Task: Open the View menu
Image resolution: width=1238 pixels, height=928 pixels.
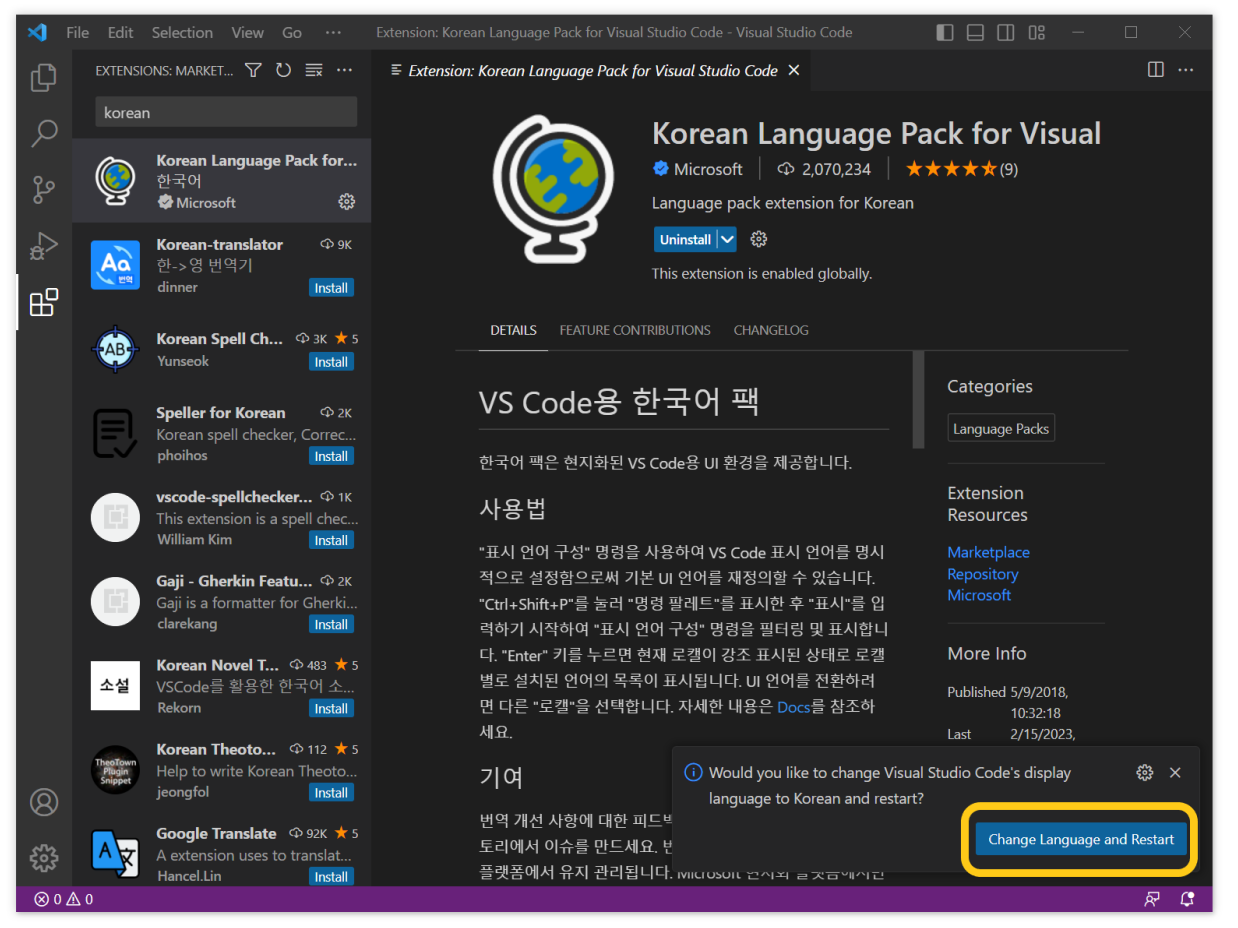Action: [248, 32]
